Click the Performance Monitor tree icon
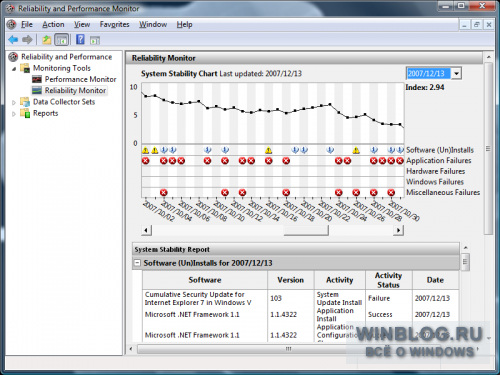Viewport: 500px width, 375px height. click(x=37, y=79)
